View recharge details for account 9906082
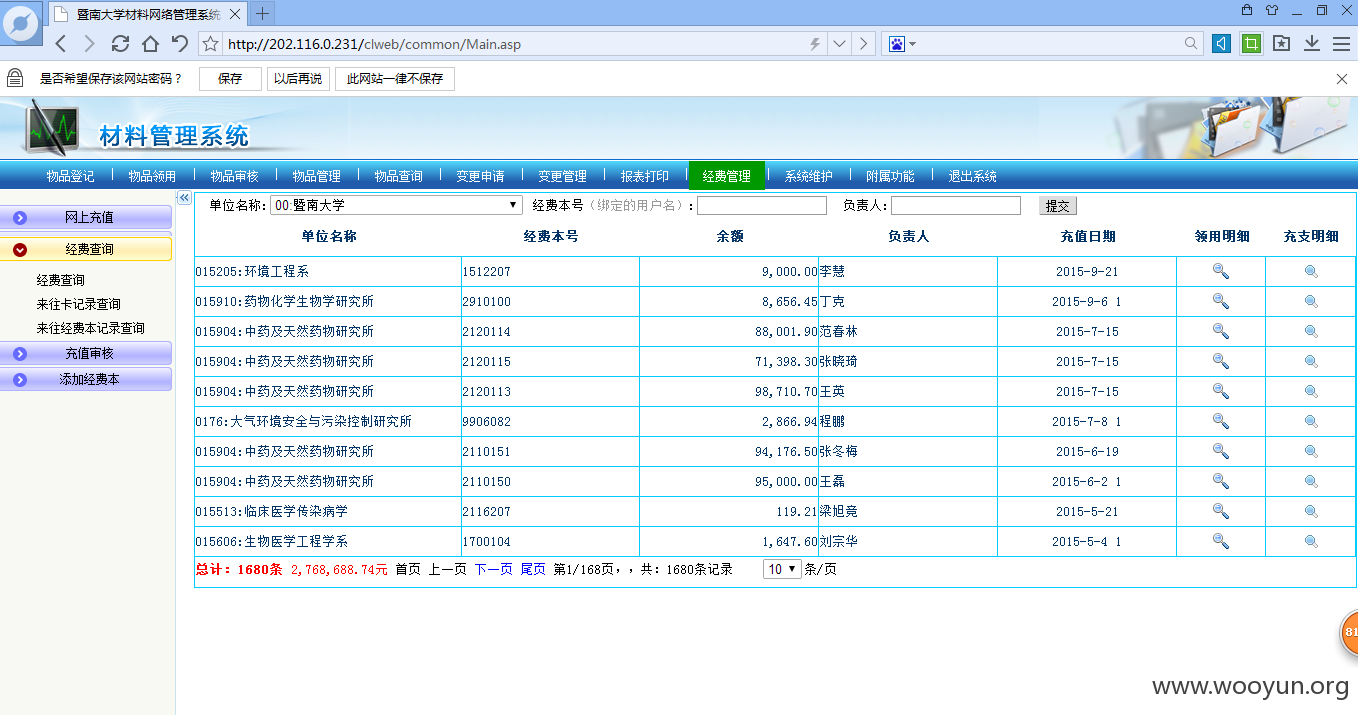 (x=1311, y=421)
